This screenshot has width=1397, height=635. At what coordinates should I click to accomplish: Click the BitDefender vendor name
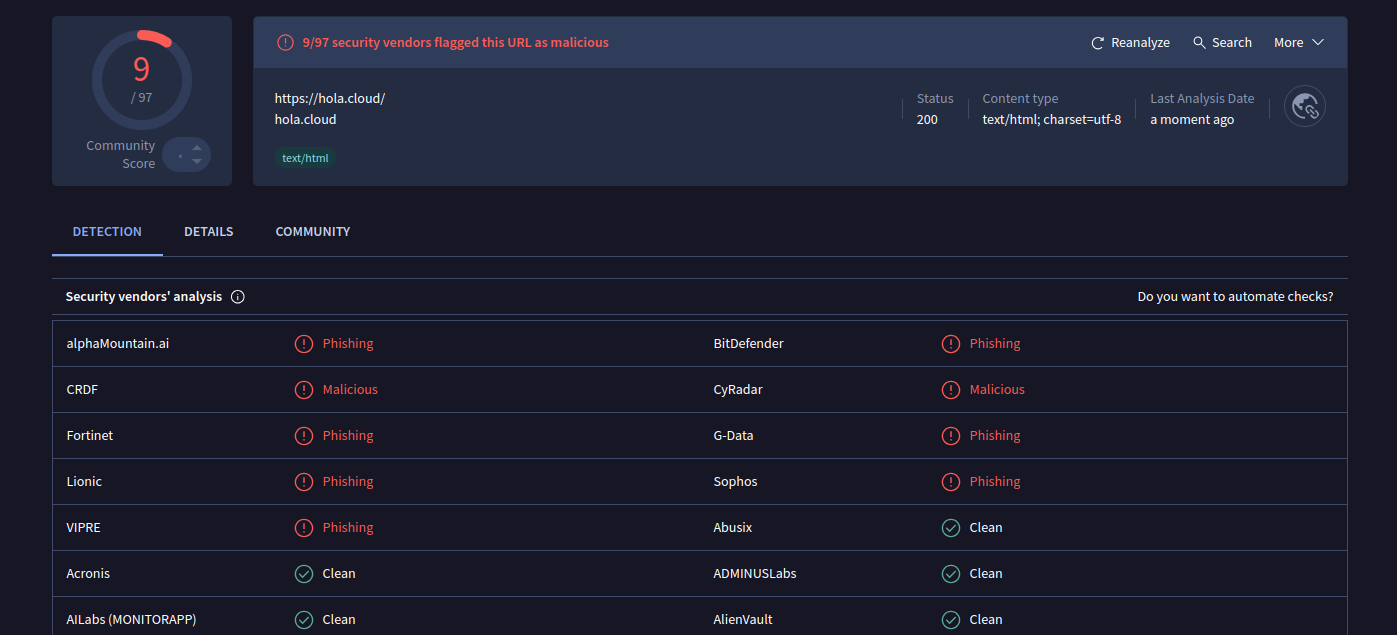[x=749, y=343]
